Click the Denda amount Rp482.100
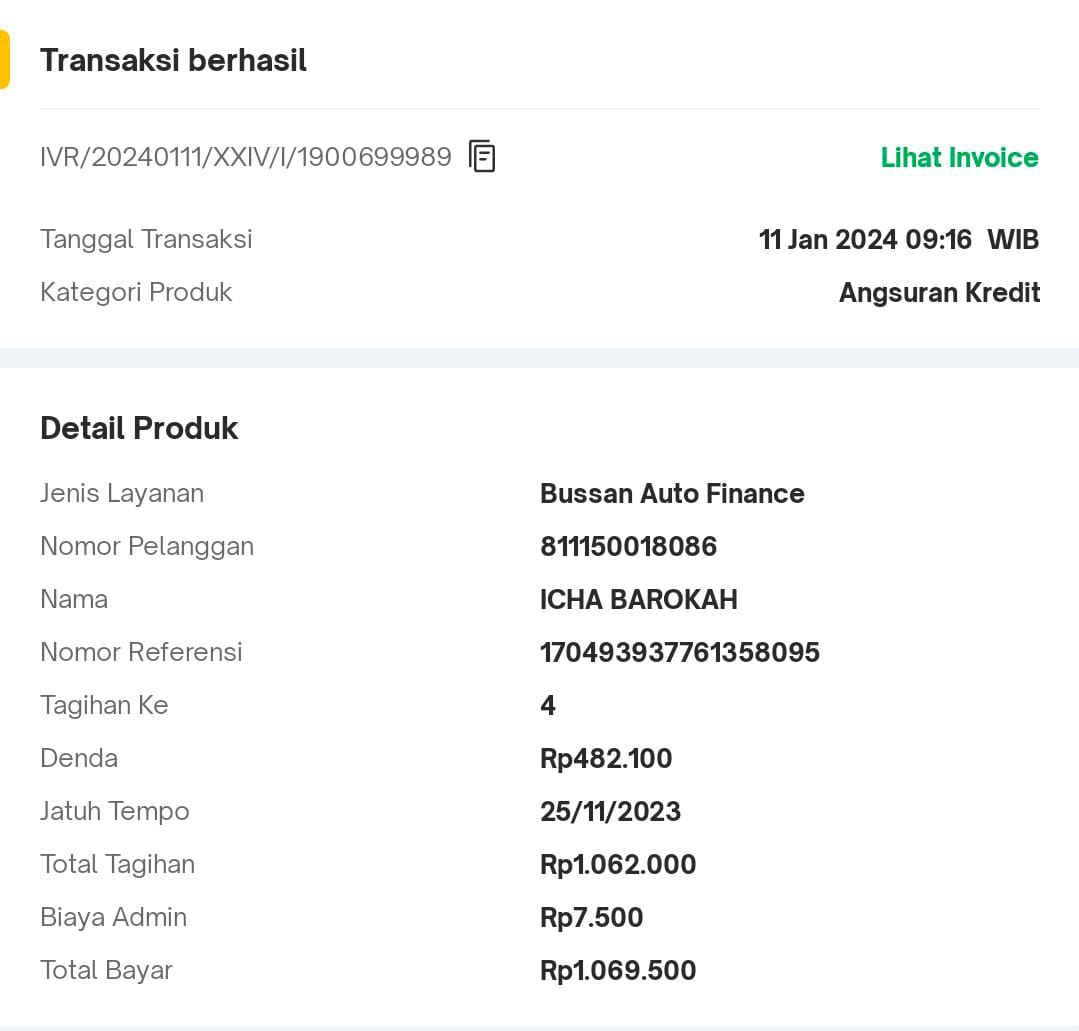This screenshot has width=1079, height=1031. click(x=606, y=758)
